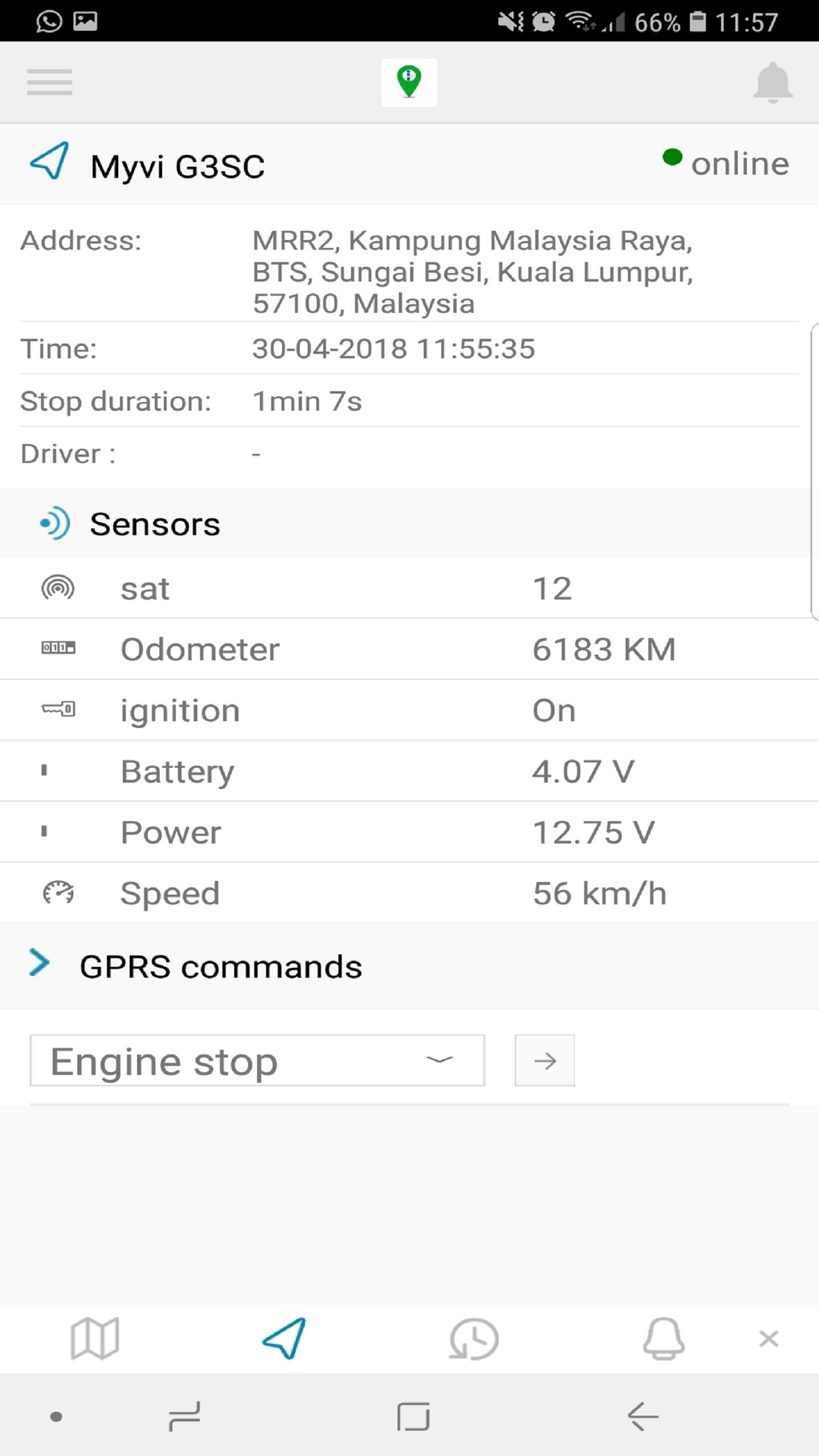Select the object details arrow tab

click(x=284, y=1338)
